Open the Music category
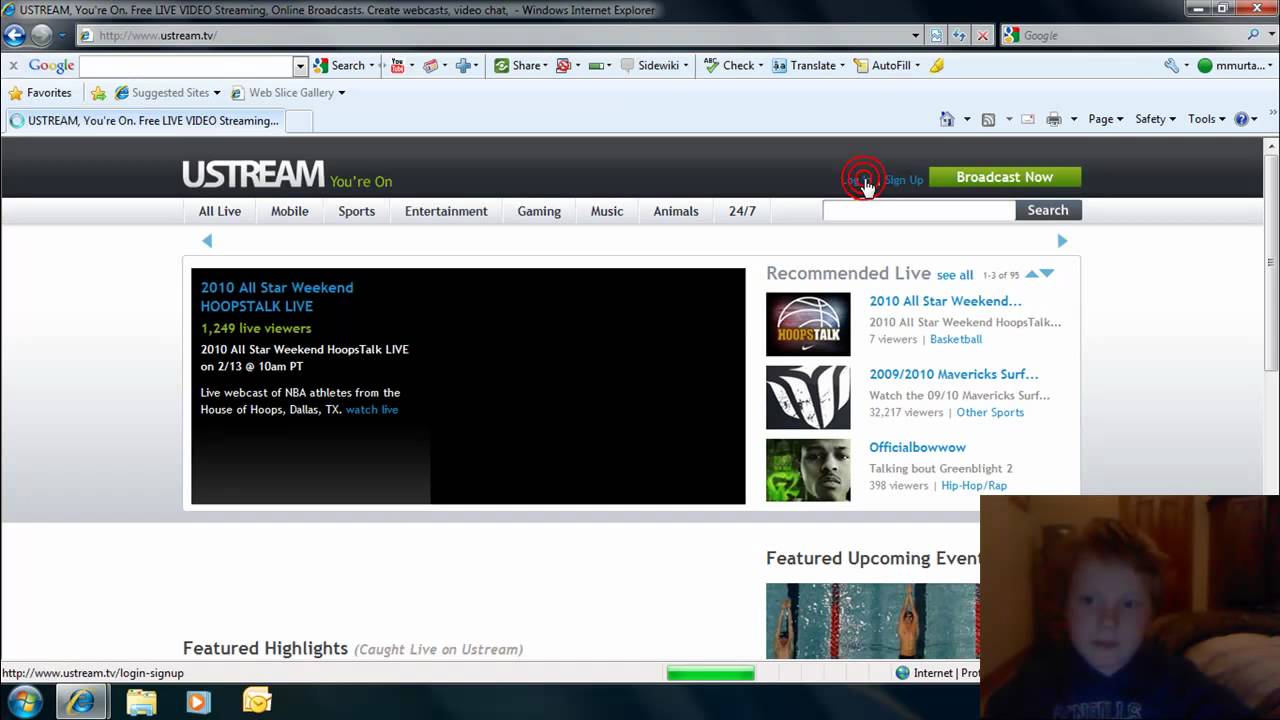 pyautogui.click(x=607, y=211)
